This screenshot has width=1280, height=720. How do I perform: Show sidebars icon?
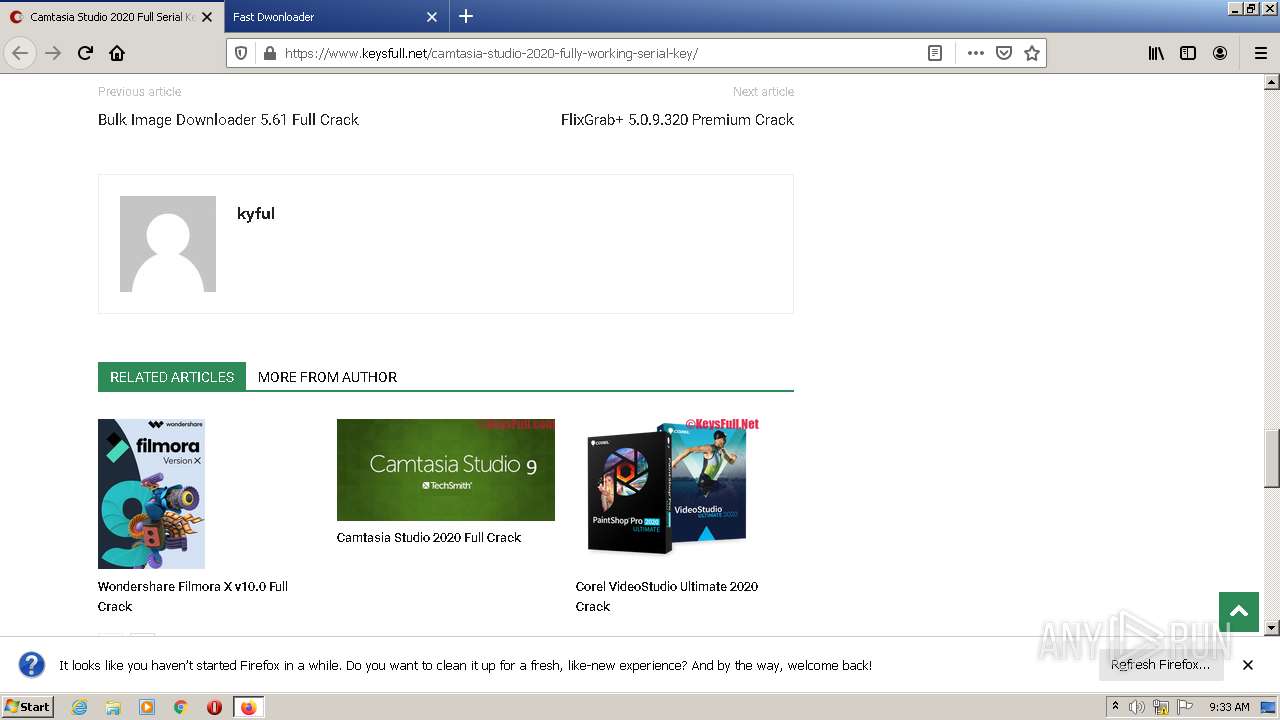click(x=1188, y=53)
